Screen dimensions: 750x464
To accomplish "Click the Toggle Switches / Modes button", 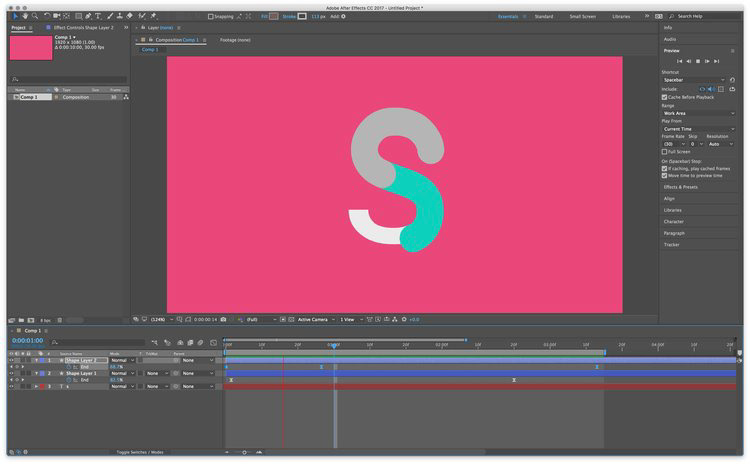I will pyautogui.click(x=140, y=452).
